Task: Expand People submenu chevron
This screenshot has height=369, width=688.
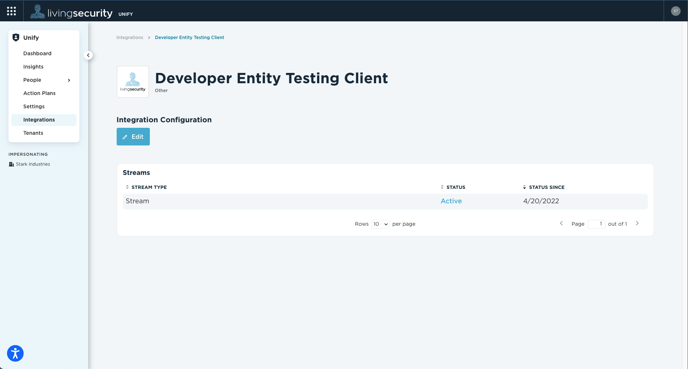Action: click(x=69, y=80)
